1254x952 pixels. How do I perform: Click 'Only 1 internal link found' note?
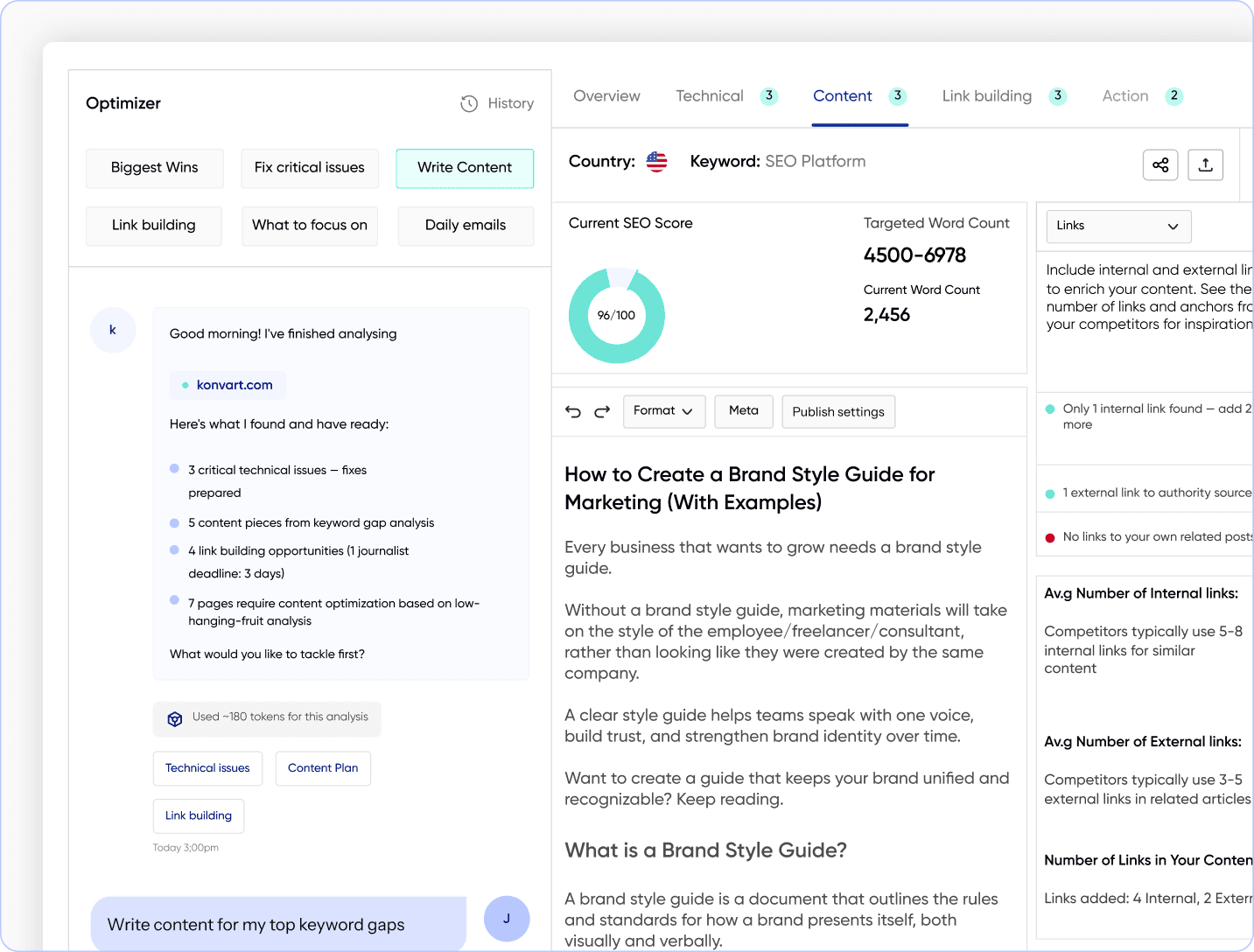(1157, 416)
